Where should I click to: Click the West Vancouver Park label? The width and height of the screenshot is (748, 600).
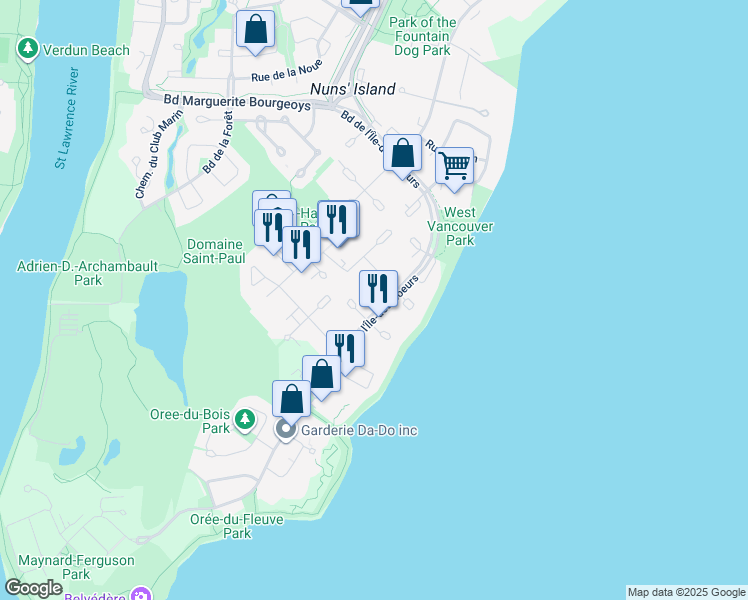point(460,226)
